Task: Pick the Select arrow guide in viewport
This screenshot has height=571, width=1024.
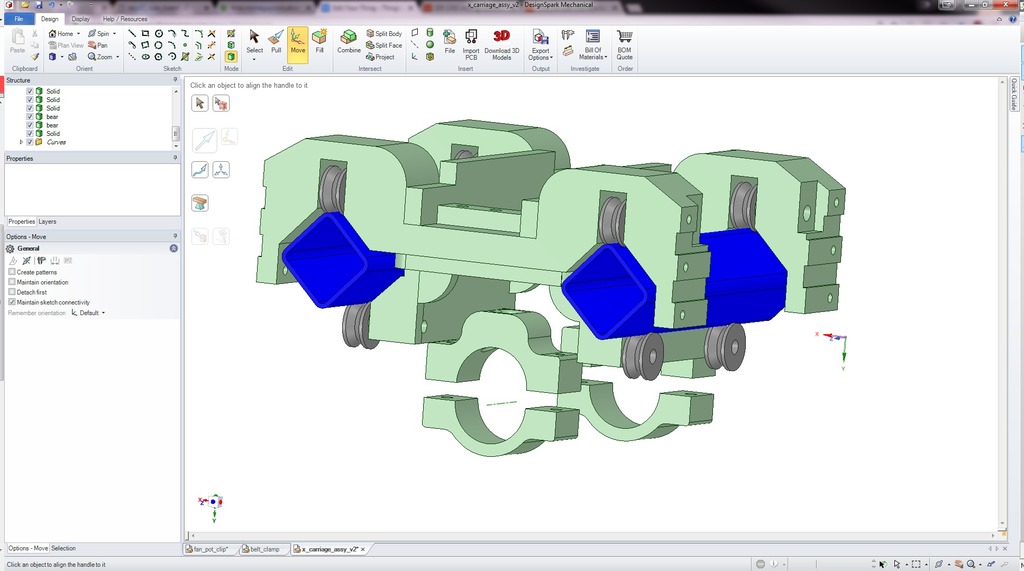Action: click(x=200, y=103)
